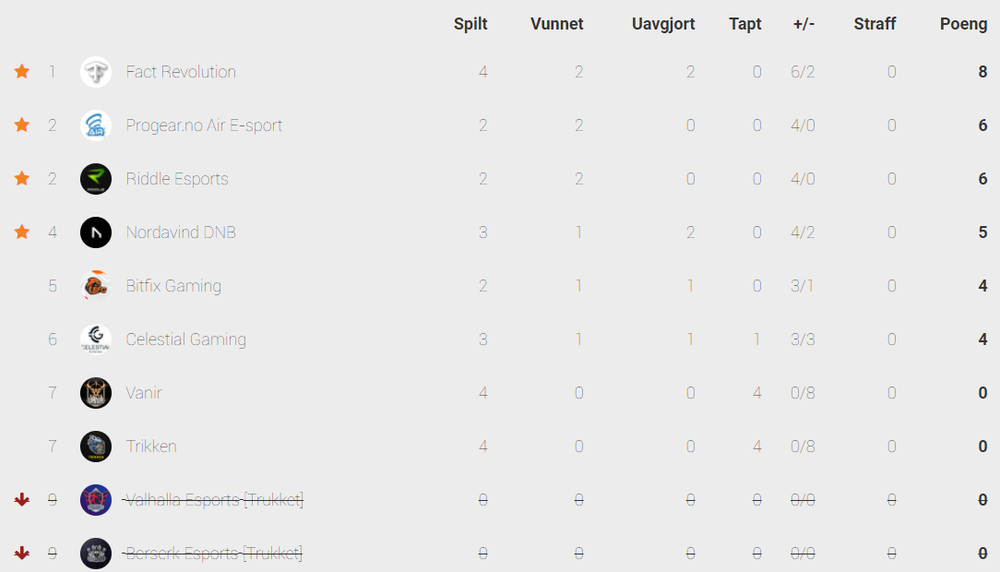Screen dimensions: 1000x572
Task: Select the Nordavind DNB logo icon
Action: 96,233
